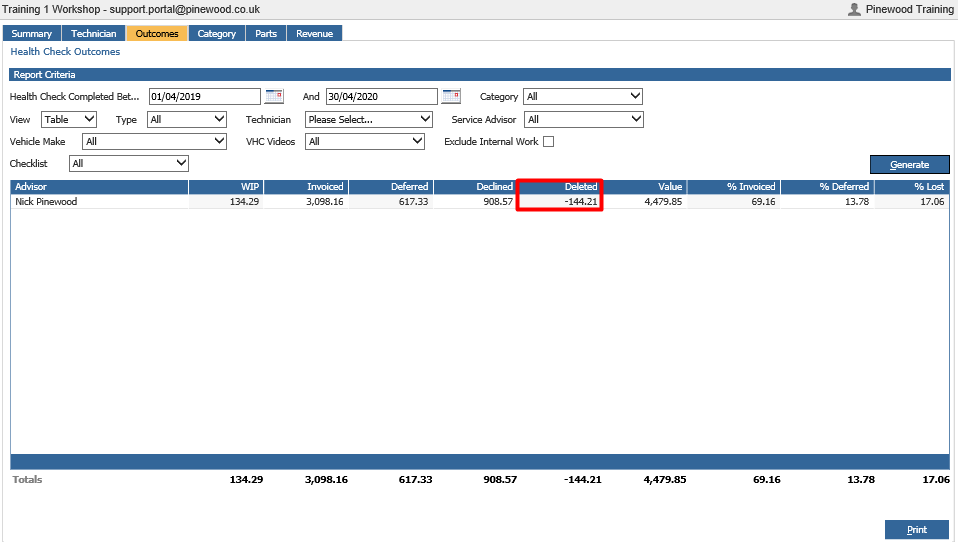Expand the Checklist dropdown
Screen dimensions: 958x546
point(129,164)
